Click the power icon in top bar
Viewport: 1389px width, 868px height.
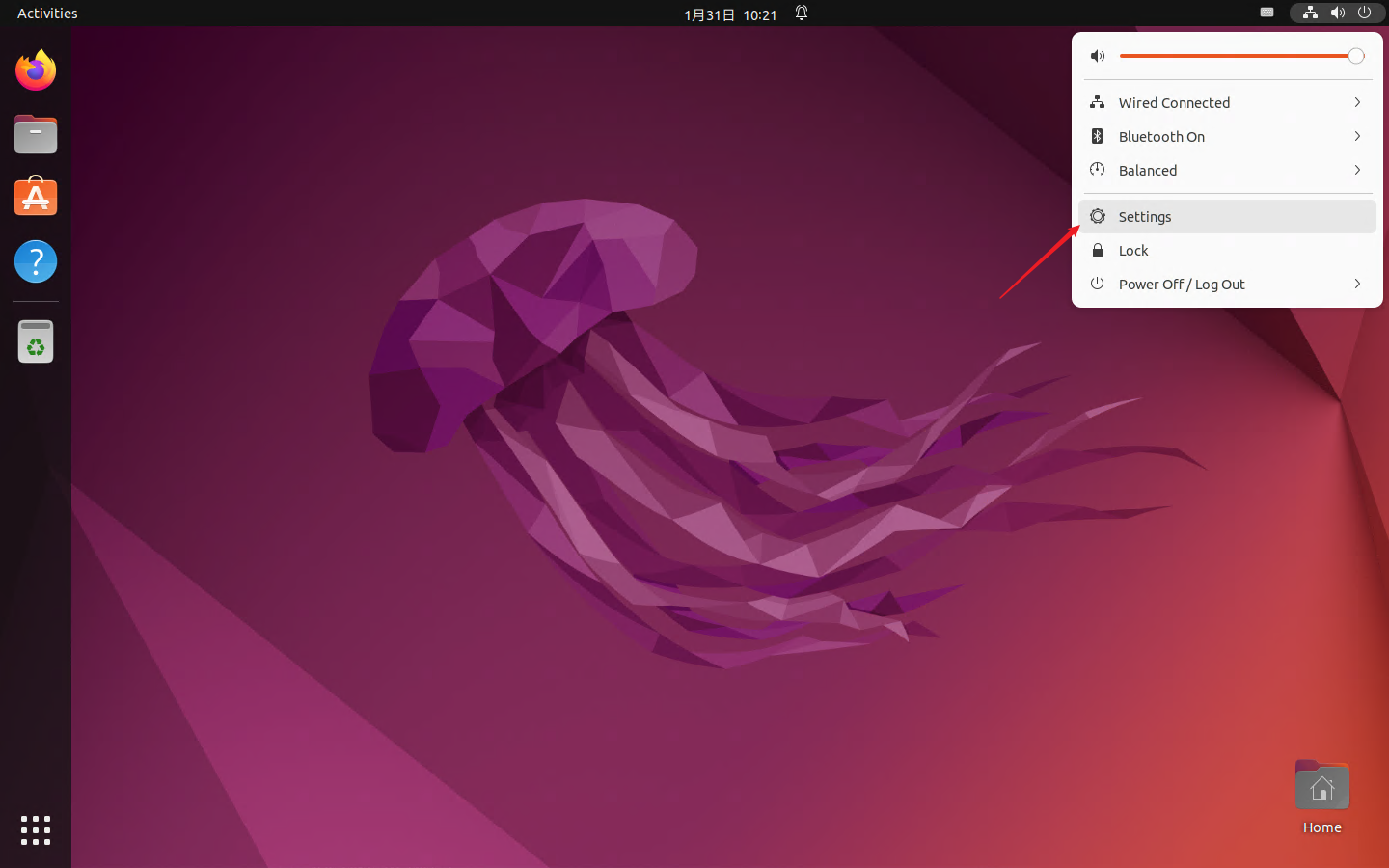coord(1364,14)
